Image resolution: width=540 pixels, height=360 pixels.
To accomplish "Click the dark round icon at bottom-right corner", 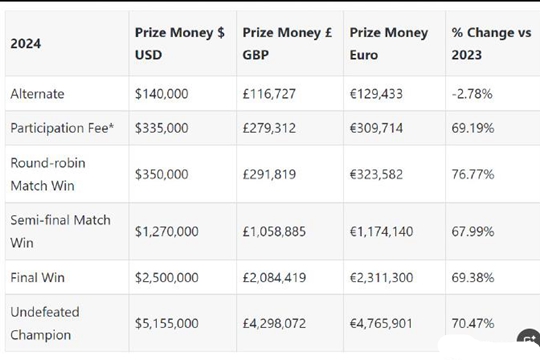I will tap(529, 339).
